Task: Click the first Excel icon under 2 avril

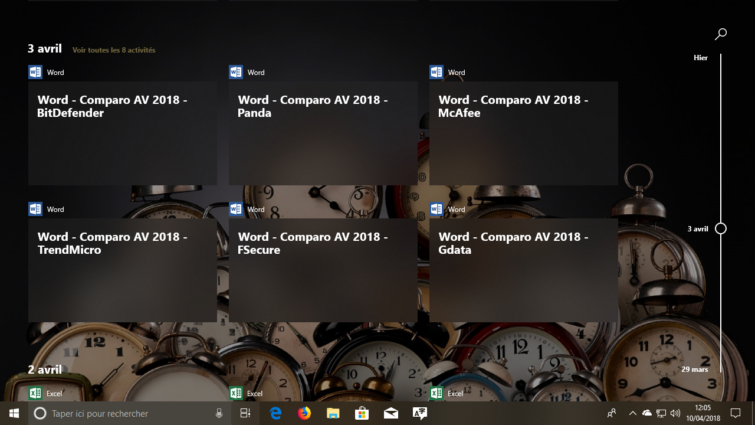Action: point(35,393)
